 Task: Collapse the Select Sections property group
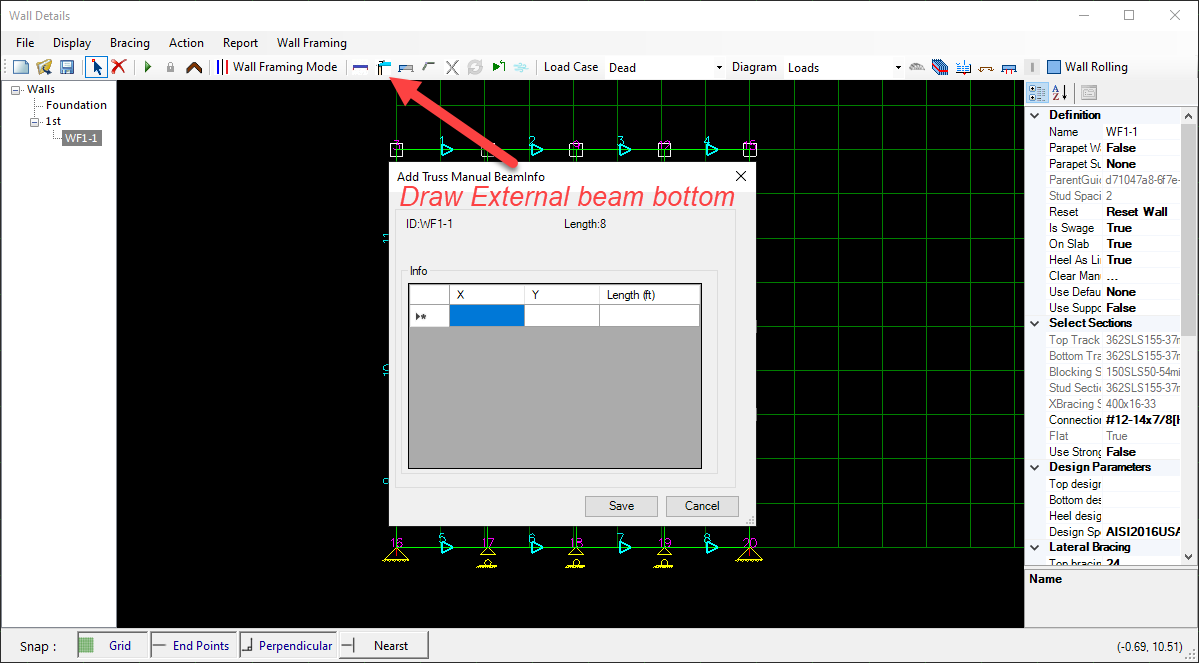click(1034, 323)
